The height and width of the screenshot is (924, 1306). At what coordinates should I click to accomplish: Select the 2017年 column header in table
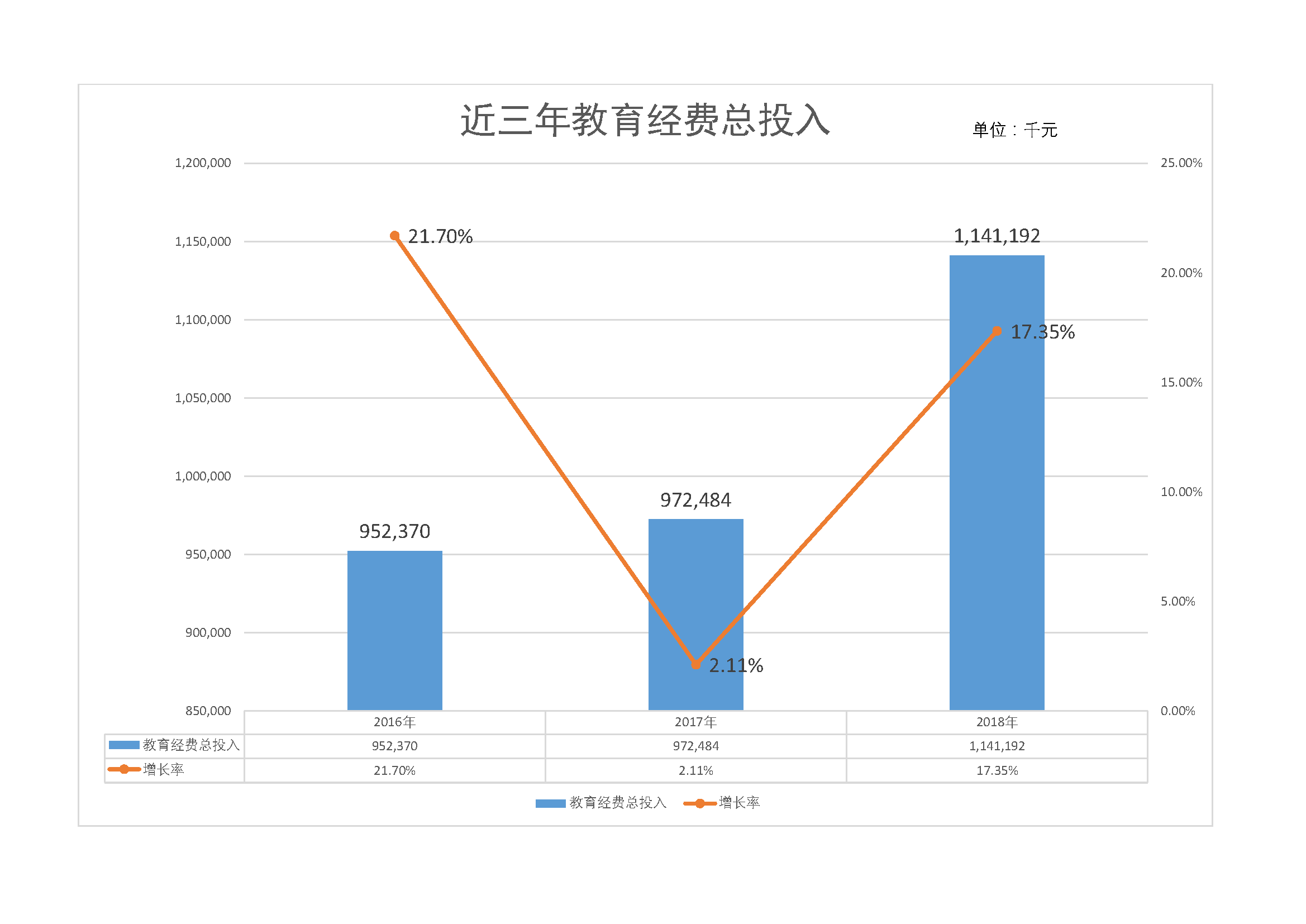coord(695,722)
